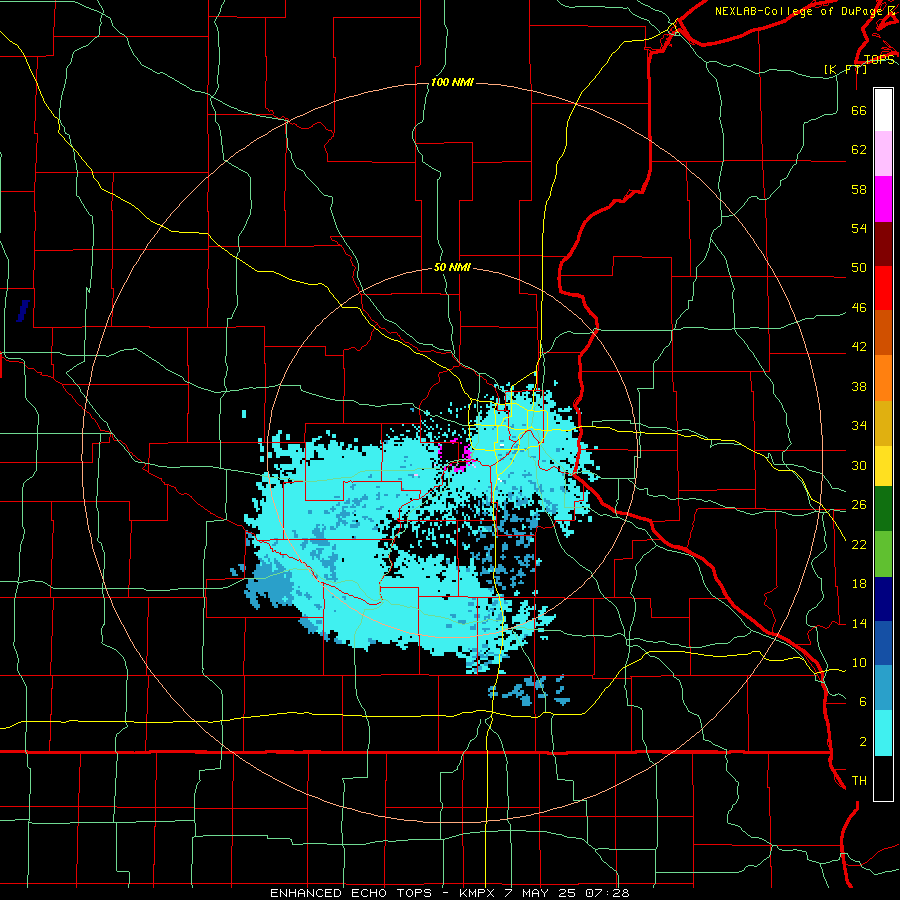Click the [K FT] units label
The image size is (900, 900).
[x=845, y=69]
